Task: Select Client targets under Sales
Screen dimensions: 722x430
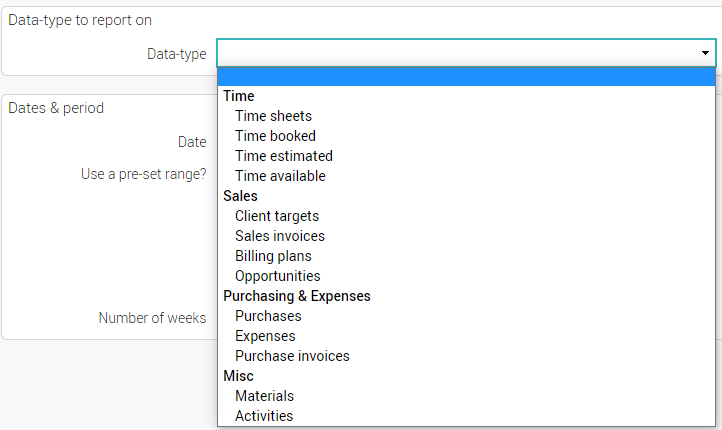Action: (277, 216)
